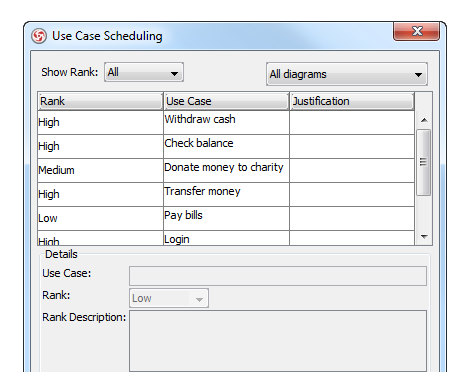Open the Show Rank dropdown
Viewport: 473px width, 372px height.
(144, 72)
